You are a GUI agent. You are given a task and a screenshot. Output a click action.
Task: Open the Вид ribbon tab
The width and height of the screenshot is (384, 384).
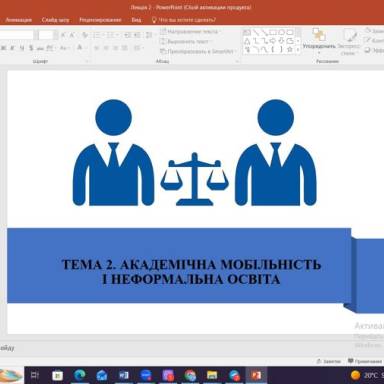tap(136, 20)
